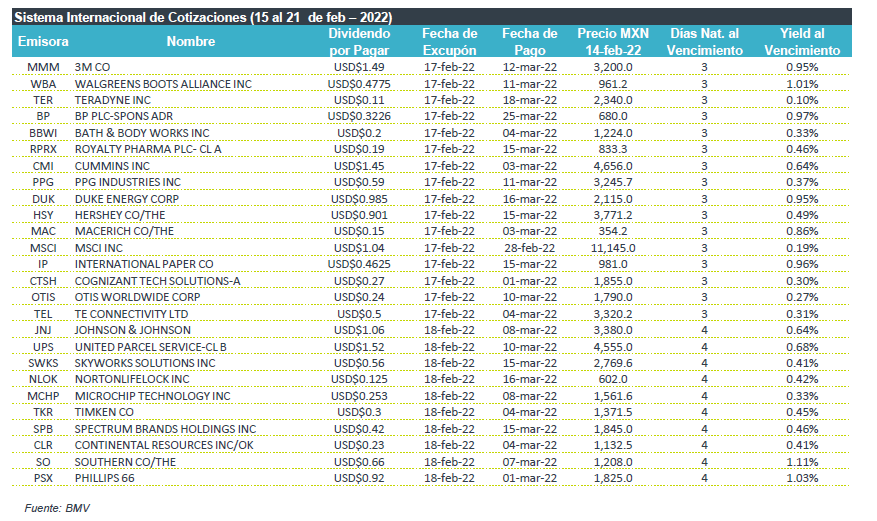Click price '3,320.2'
The height and width of the screenshot is (521, 877).
pyautogui.click(x=613, y=314)
